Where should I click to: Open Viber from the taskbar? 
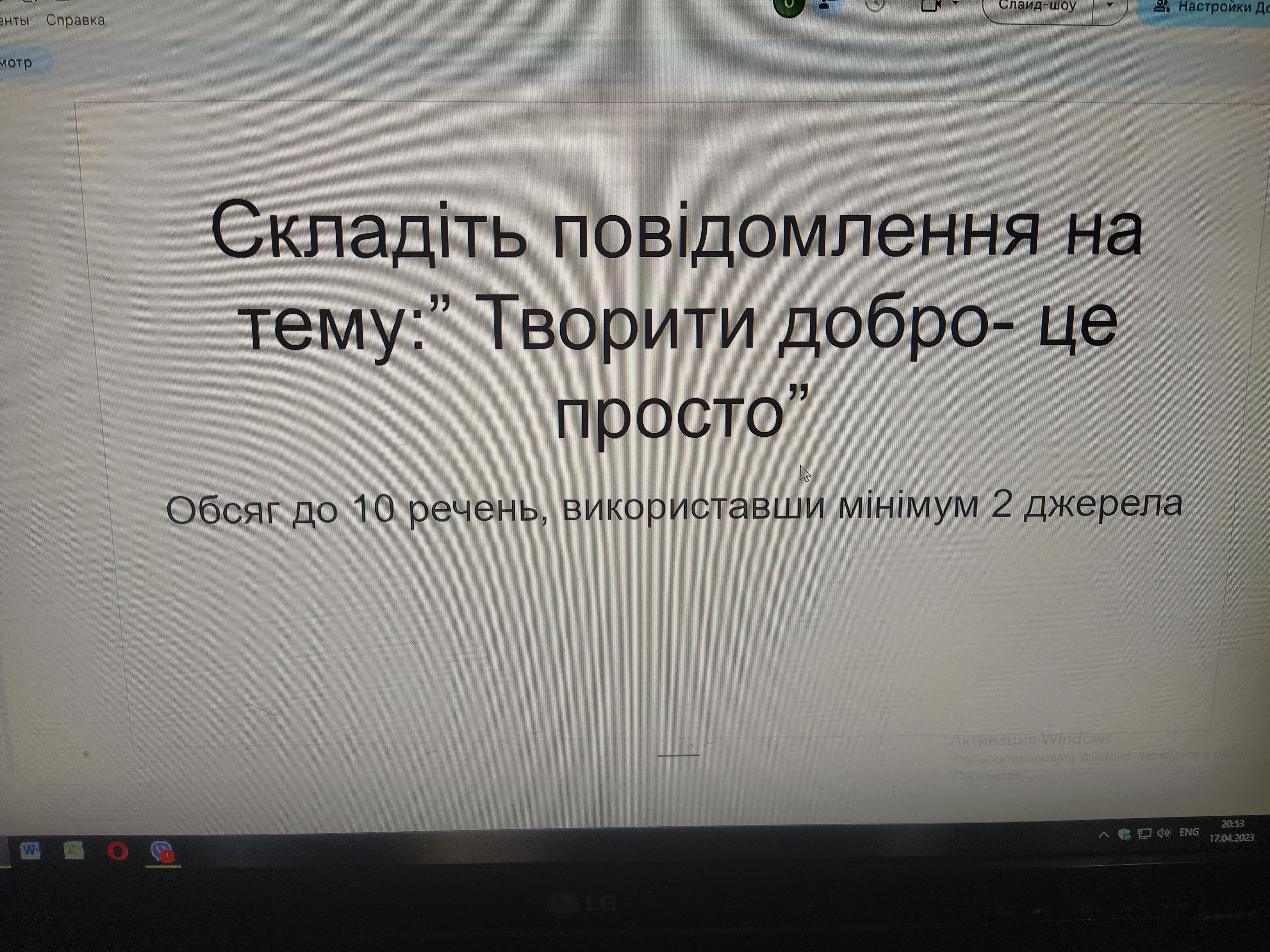pyautogui.click(x=162, y=852)
